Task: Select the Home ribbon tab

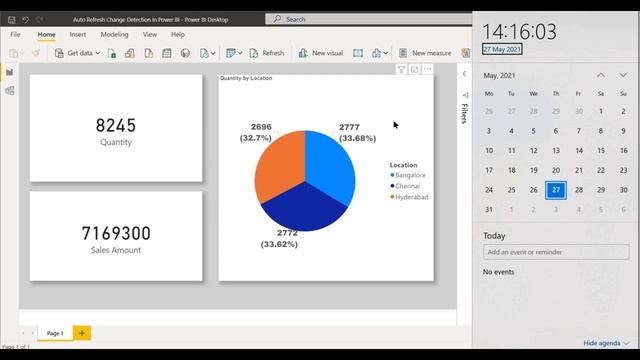Action: [x=47, y=35]
